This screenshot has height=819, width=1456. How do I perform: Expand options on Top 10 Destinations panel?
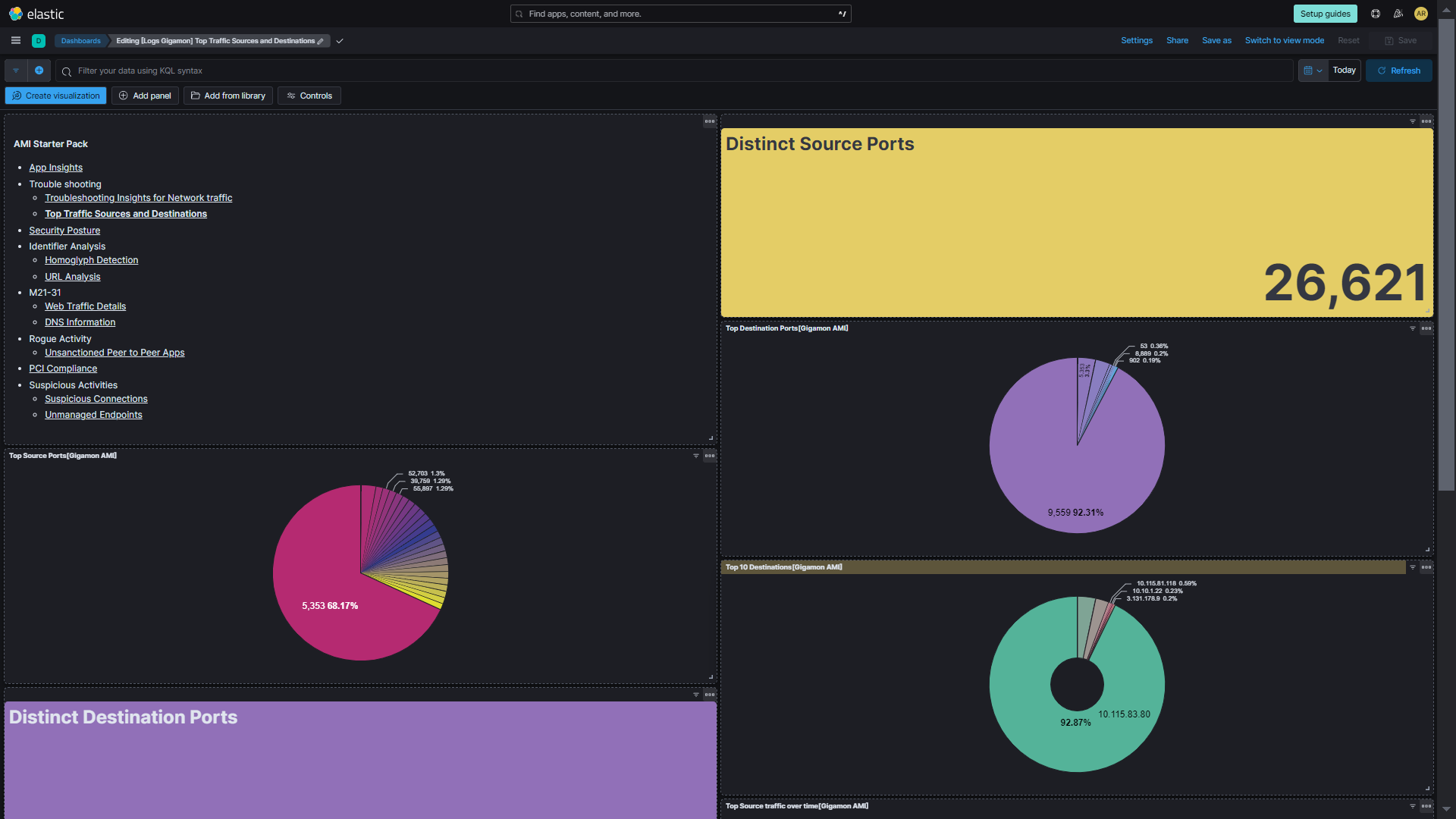pyautogui.click(x=1426, y=567)
